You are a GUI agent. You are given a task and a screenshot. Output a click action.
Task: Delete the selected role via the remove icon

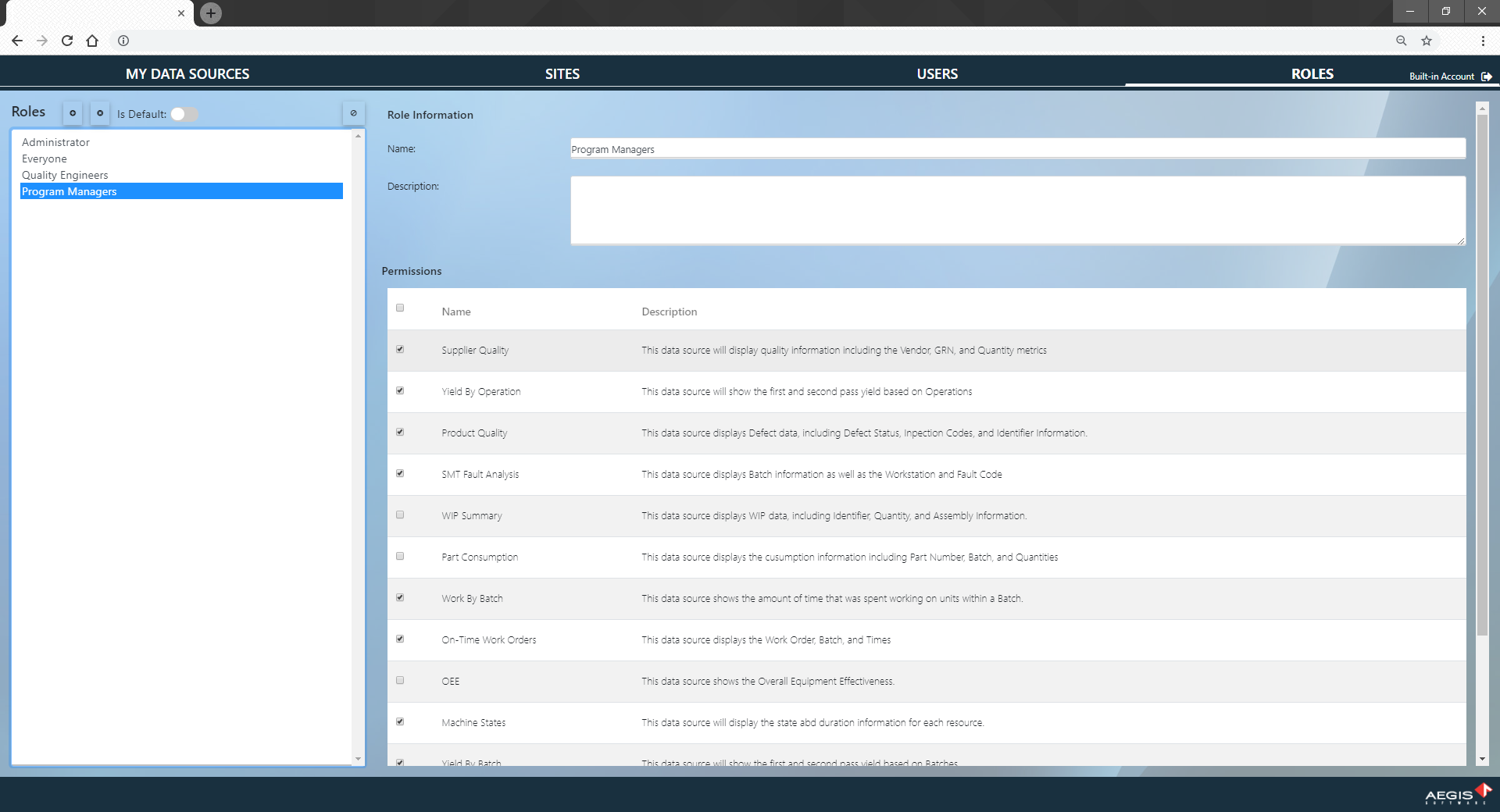coord(100,113)
